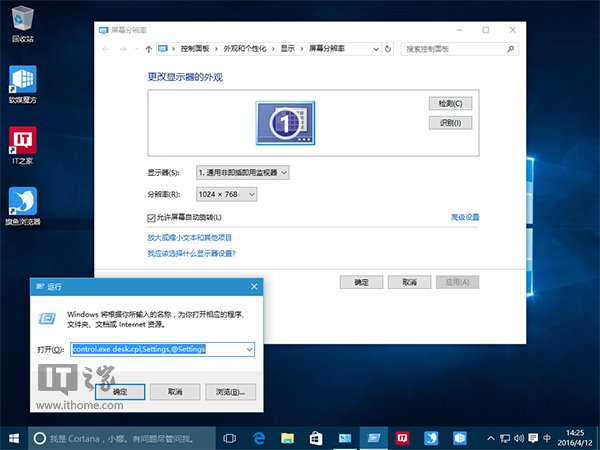Open the IT之家 taskbar icon
This screenshot has width=600, height=450.
coord(402,439)
